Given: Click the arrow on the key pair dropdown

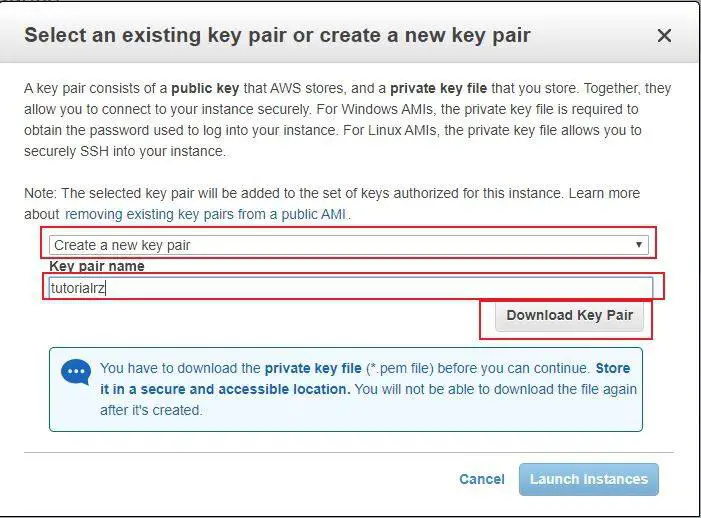Looking at the screenshot, I should [639, 245].
